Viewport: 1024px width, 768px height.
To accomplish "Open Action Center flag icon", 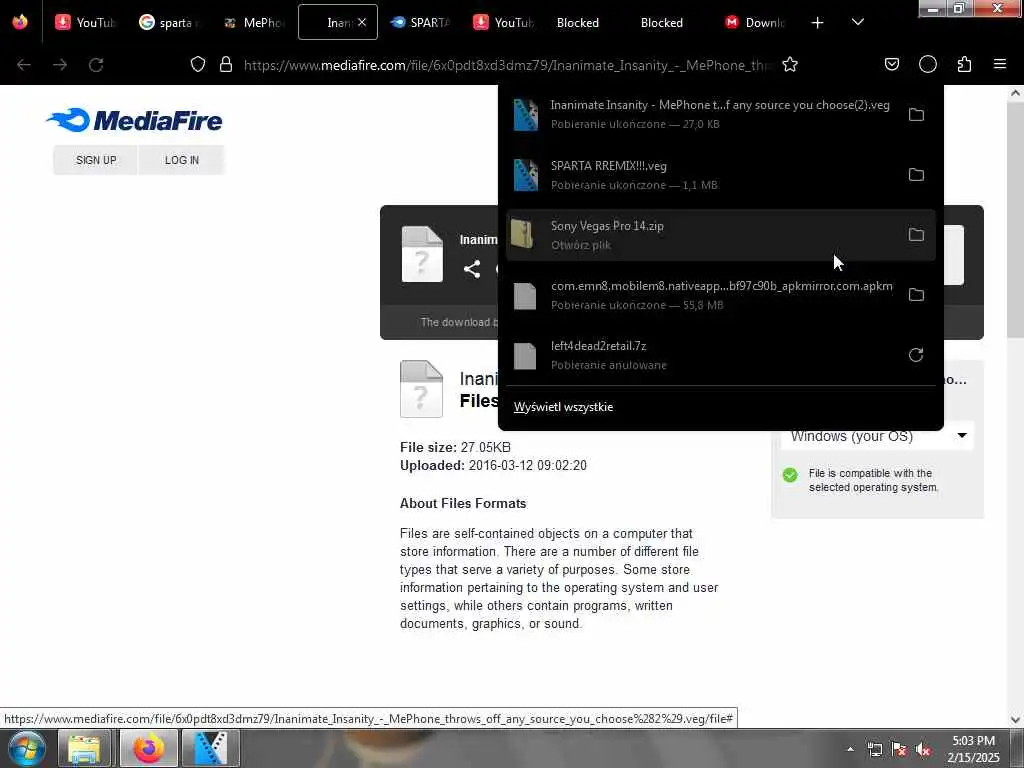I will [899, 750].
